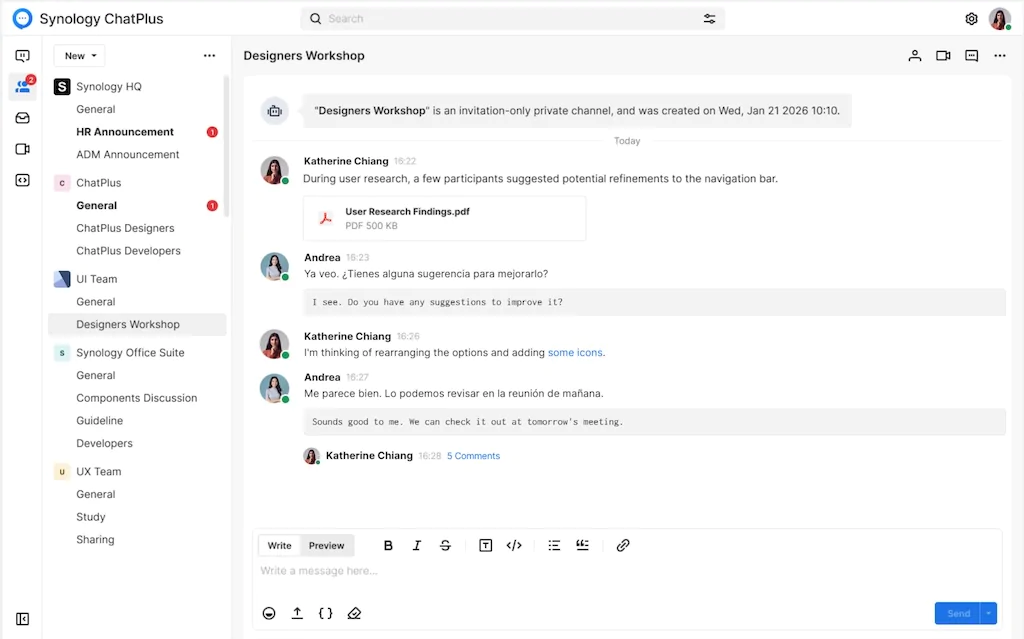Open the inbox icon in left rail
This screenshot has height=639, width=1024.
click(x=22, y=118)
